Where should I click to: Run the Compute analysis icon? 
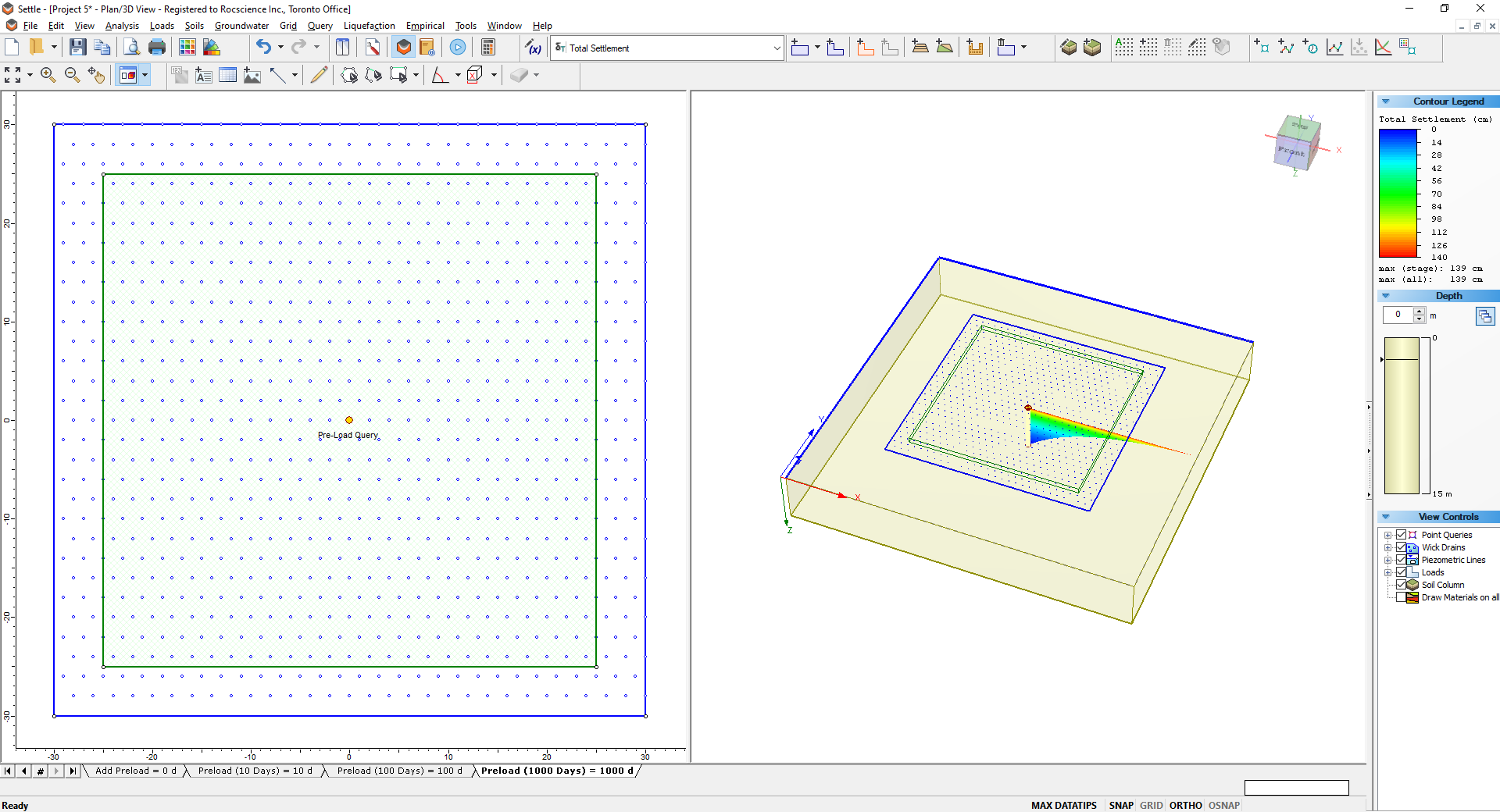tap(458, 48)
